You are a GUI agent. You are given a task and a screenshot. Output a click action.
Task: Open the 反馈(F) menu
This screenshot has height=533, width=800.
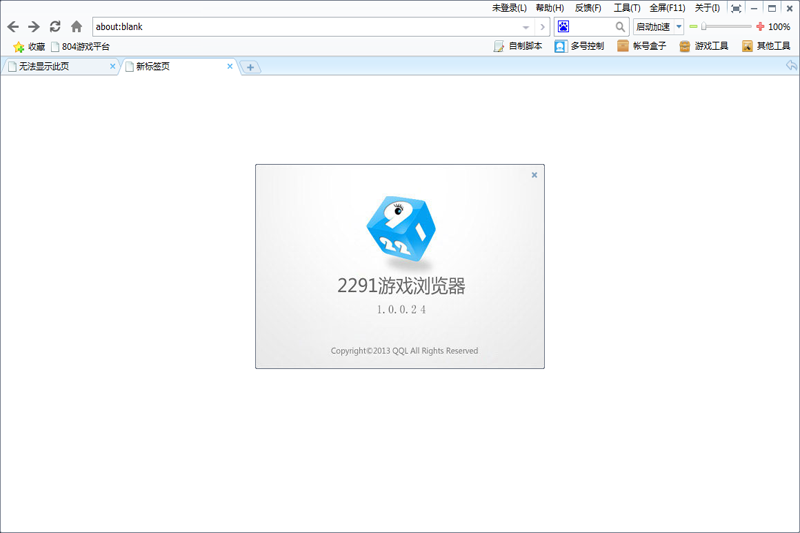[x=588, y=8]
